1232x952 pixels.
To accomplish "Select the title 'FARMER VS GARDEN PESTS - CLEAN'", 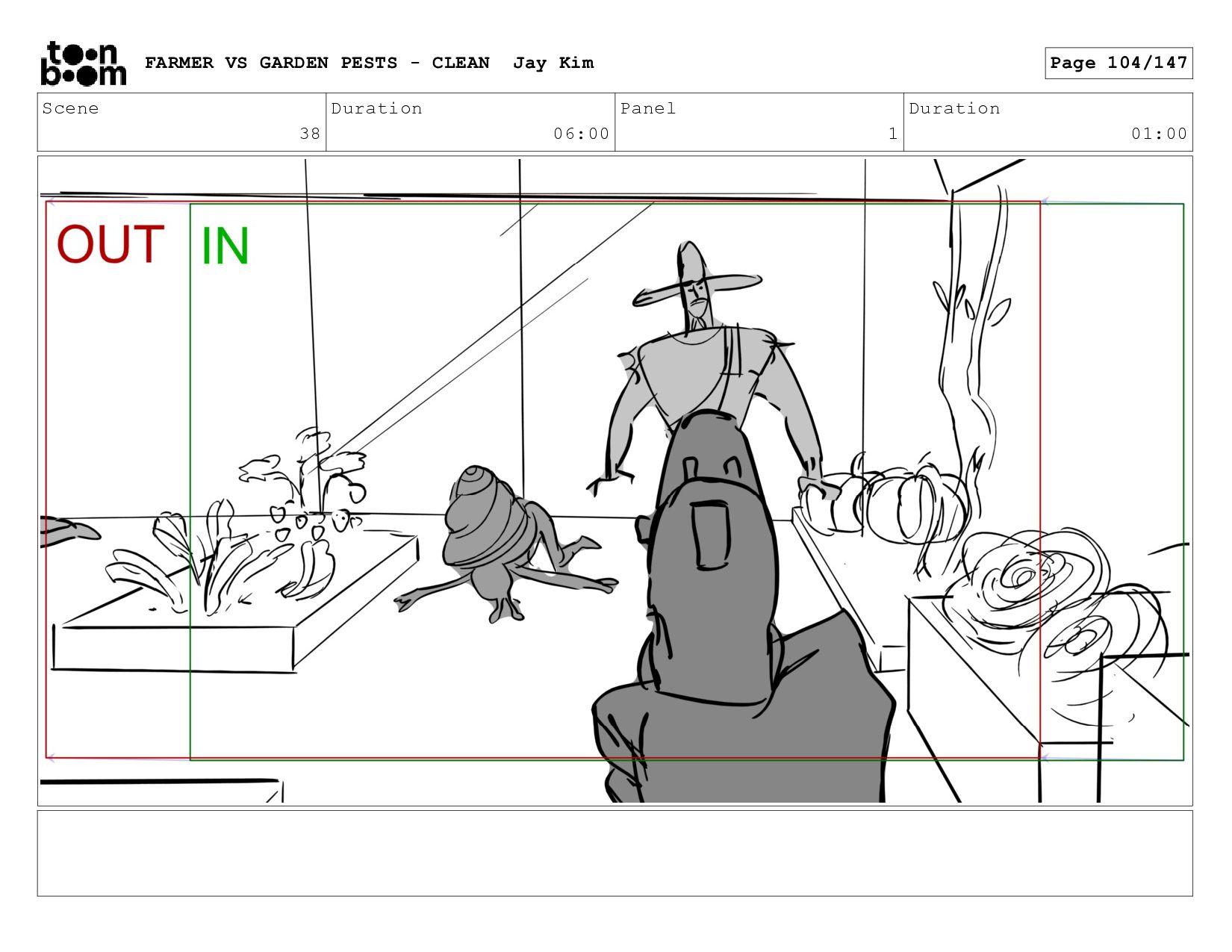I will 317,63.
